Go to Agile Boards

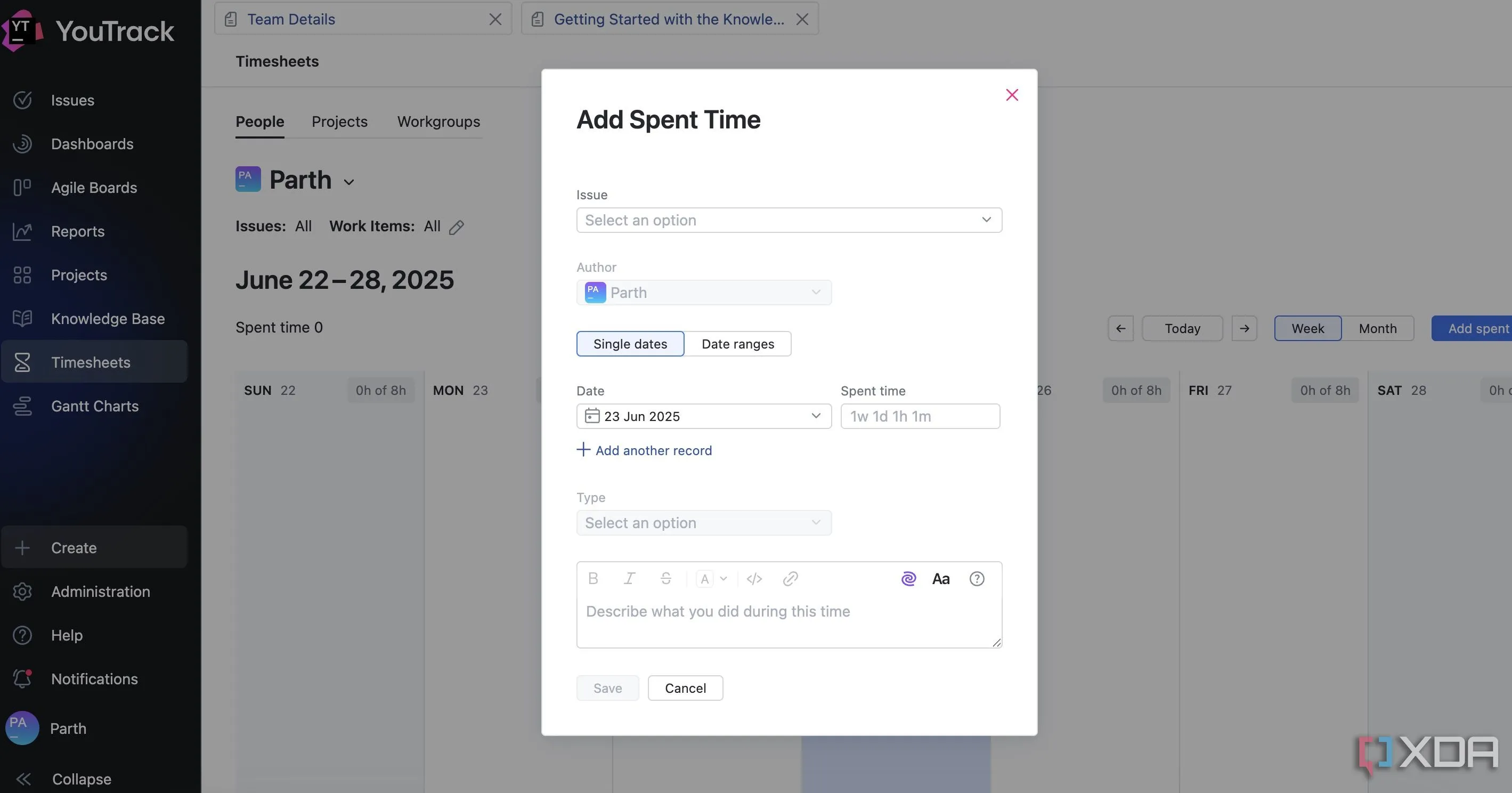click(x=94, y=188)
